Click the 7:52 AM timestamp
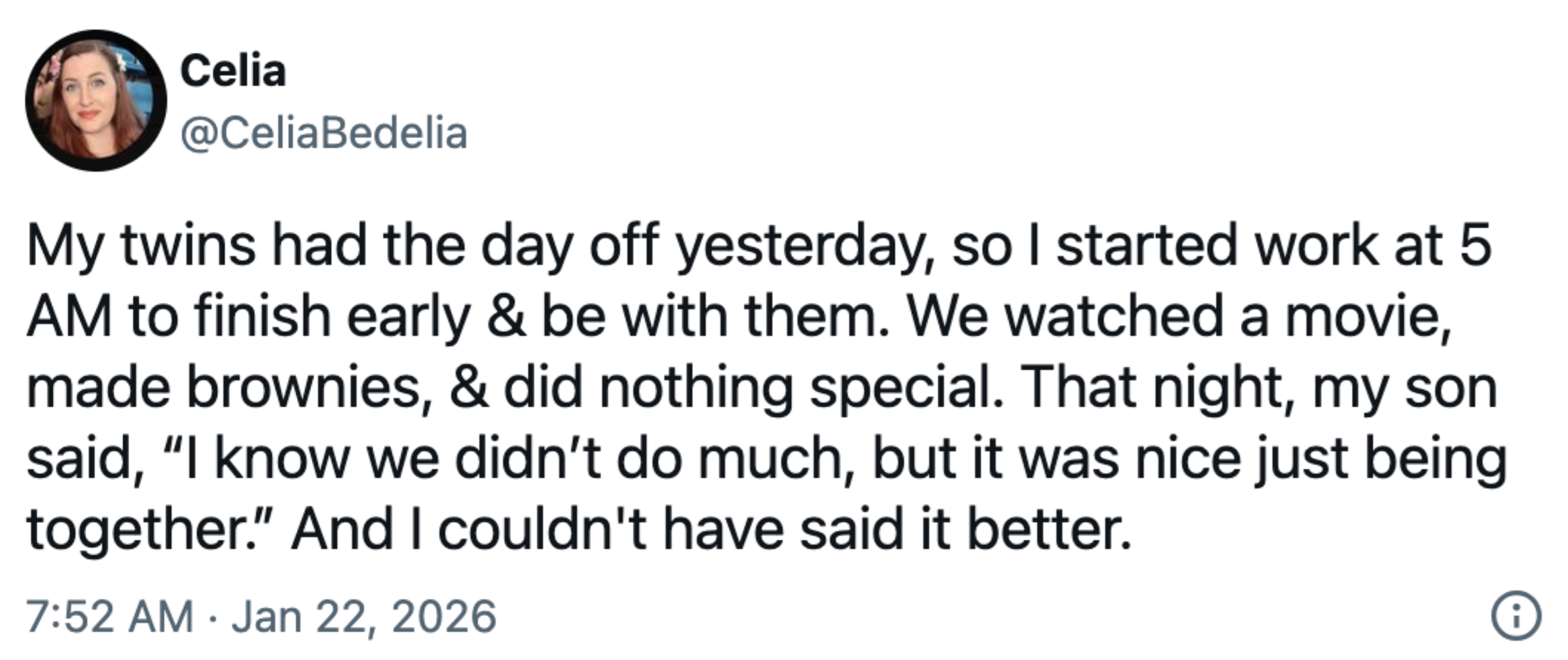Image resolution: width=1568 pixels, height=660 pixels. 110,617
